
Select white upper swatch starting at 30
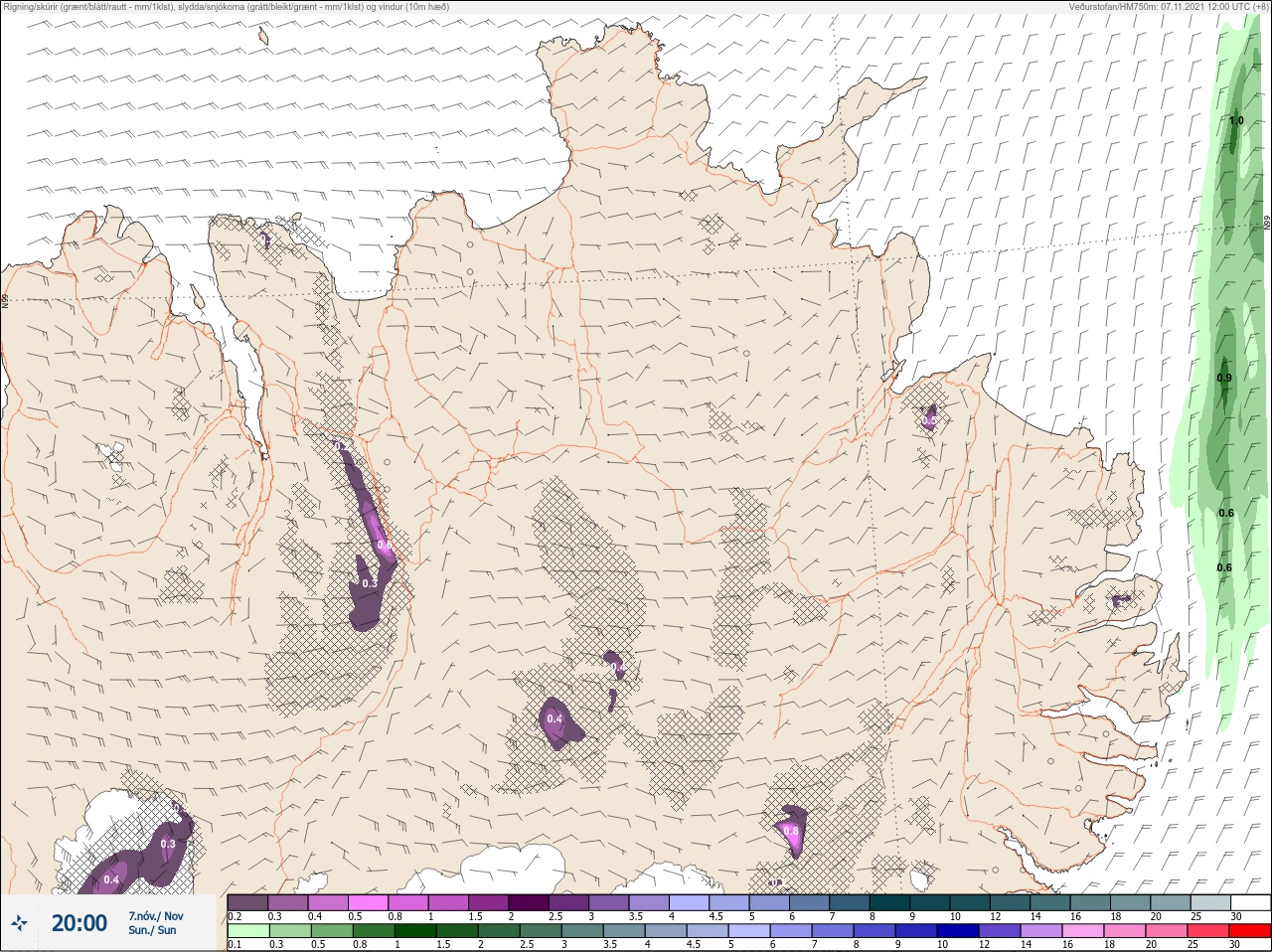coord(1250,902)
